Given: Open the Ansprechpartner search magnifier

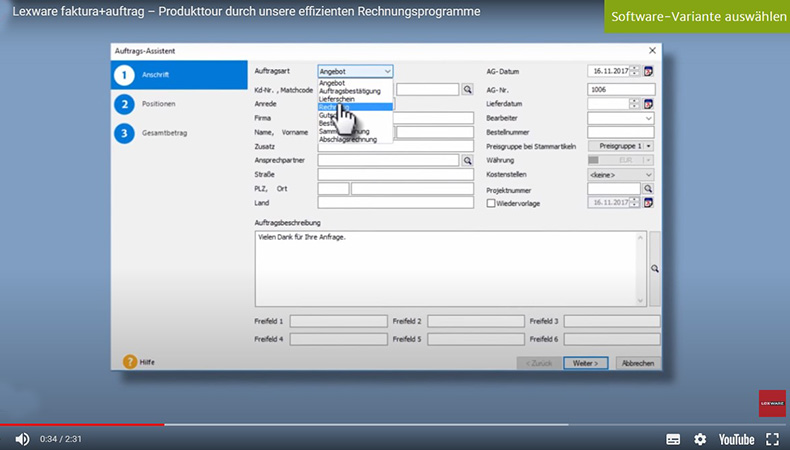Looking at the screenshot, I should (x=468, y=160).
